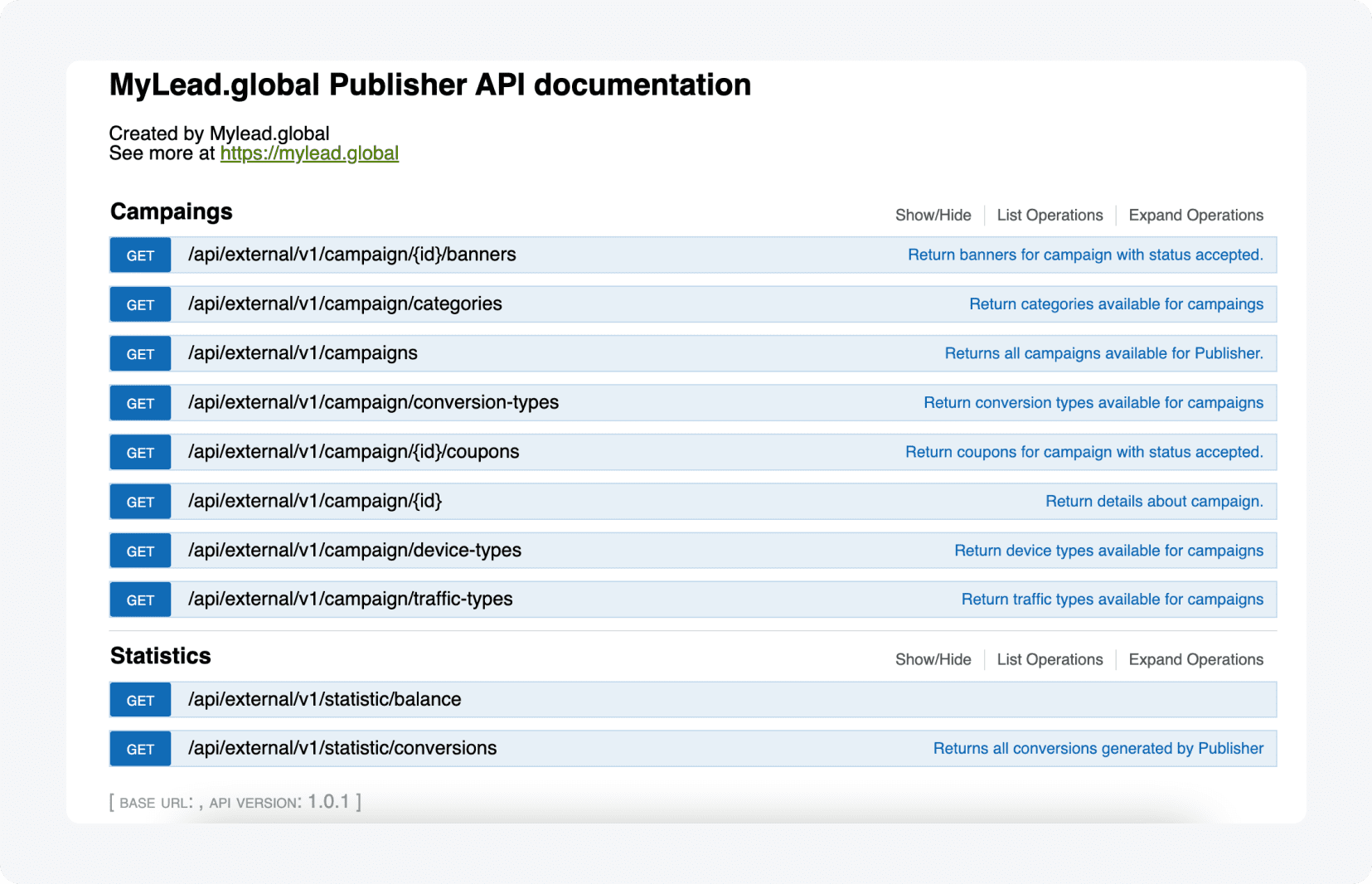This screenshot has width=1372, height=884.
Task: Click Expand Operations for Campaings
Action: (x=1195, y=215)
